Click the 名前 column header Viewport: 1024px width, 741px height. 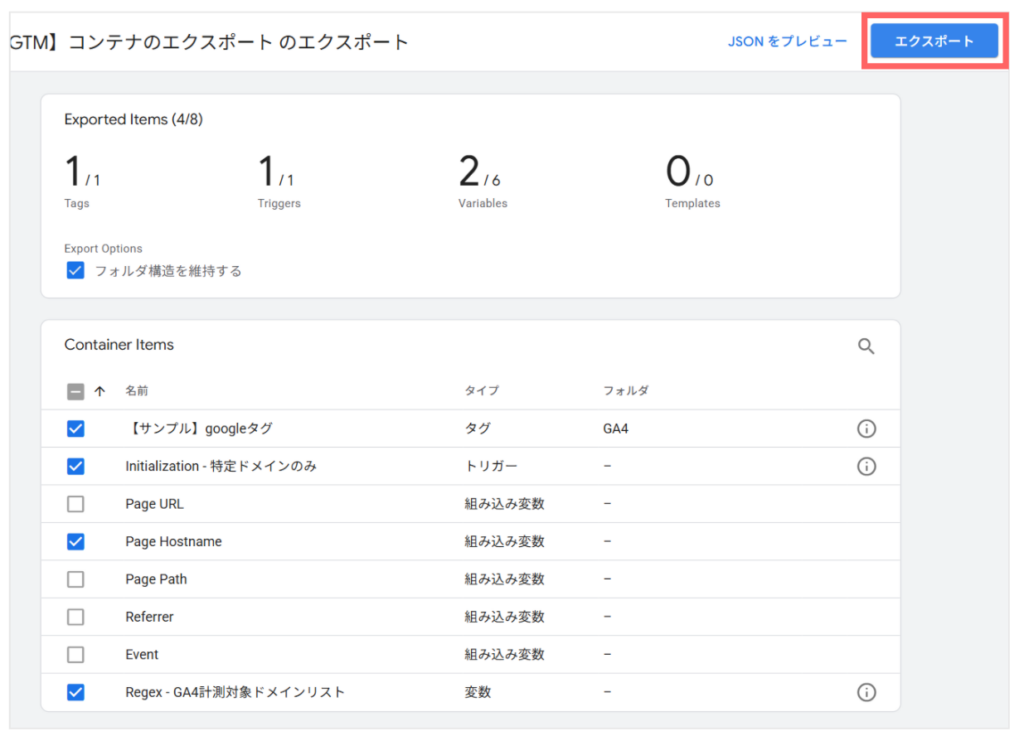click(136, 390)
